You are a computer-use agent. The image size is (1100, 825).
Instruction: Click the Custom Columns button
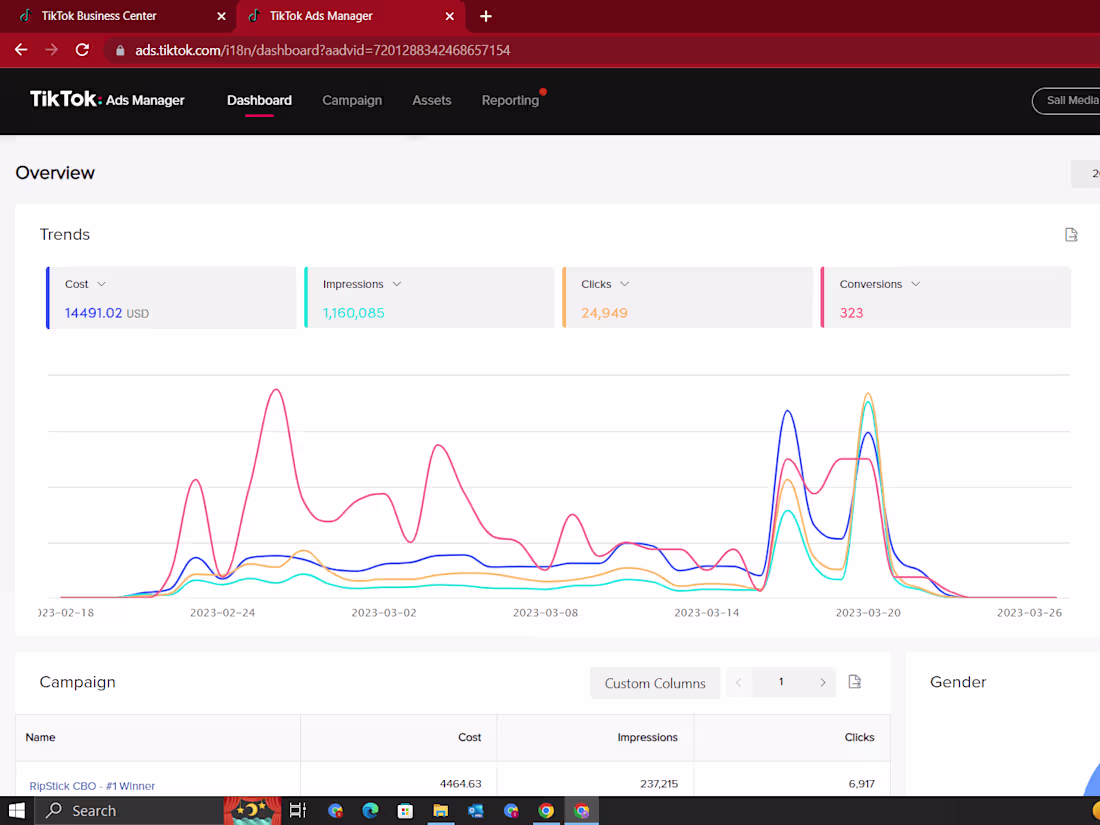coord(655,683)
